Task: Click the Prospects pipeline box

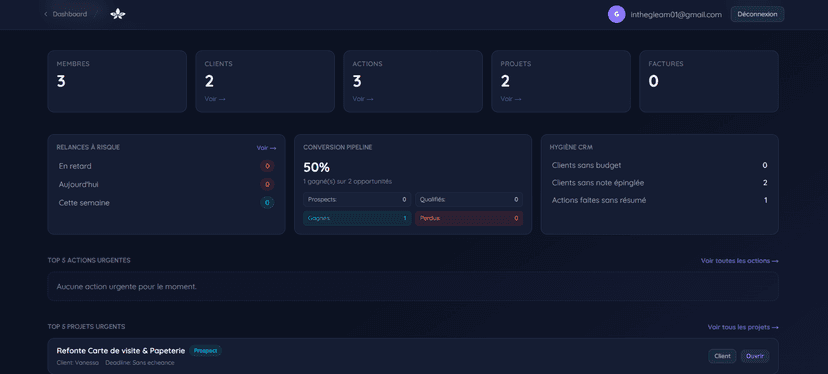Action: (357, 200)
